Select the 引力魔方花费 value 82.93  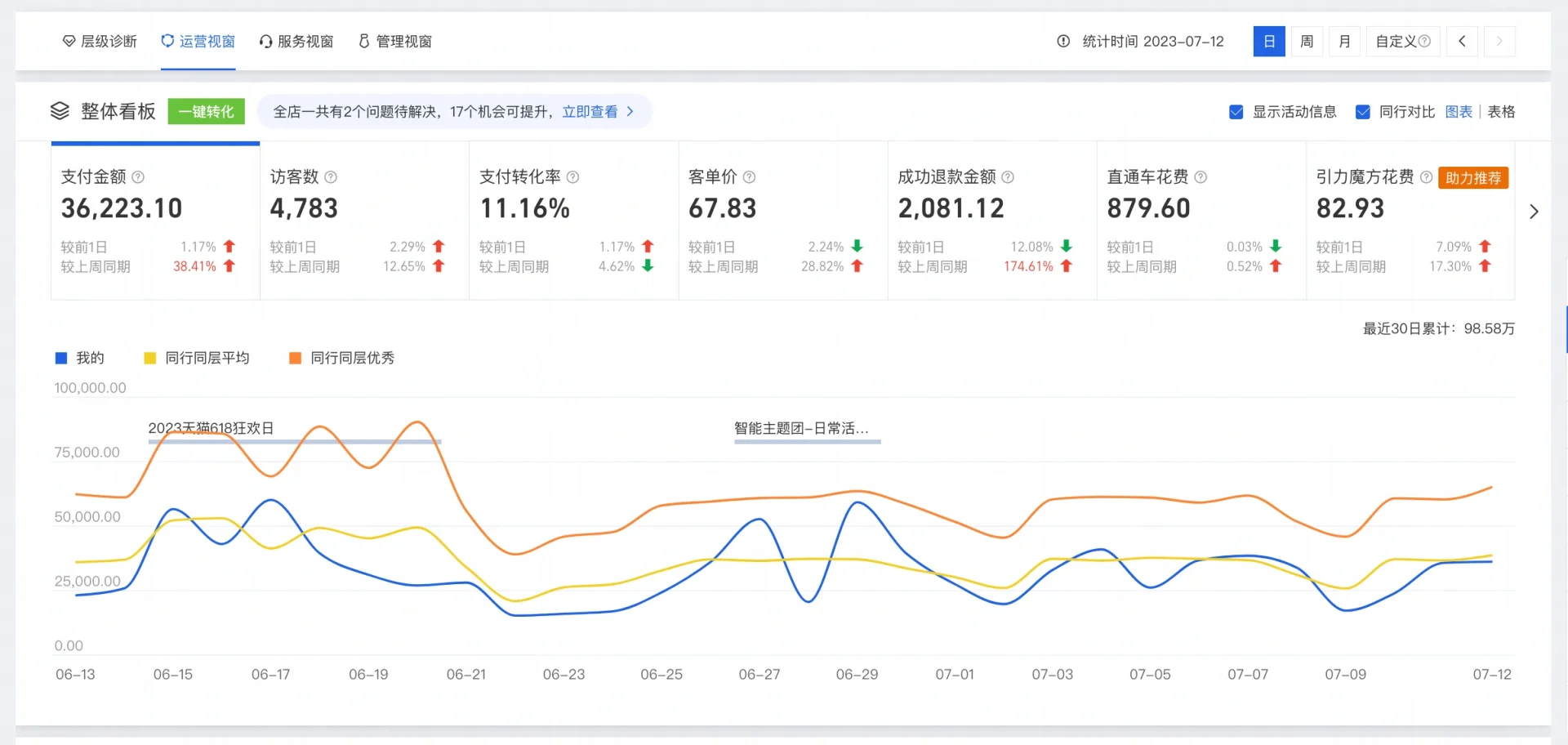1350,208
